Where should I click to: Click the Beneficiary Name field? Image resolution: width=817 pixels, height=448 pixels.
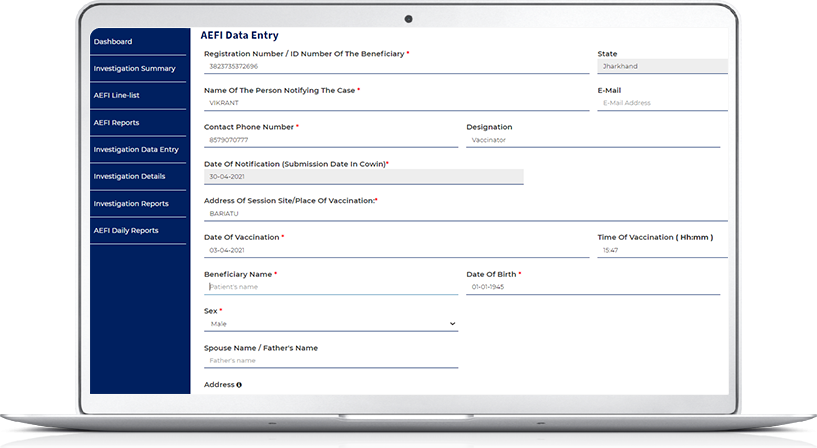click(330, 287)
